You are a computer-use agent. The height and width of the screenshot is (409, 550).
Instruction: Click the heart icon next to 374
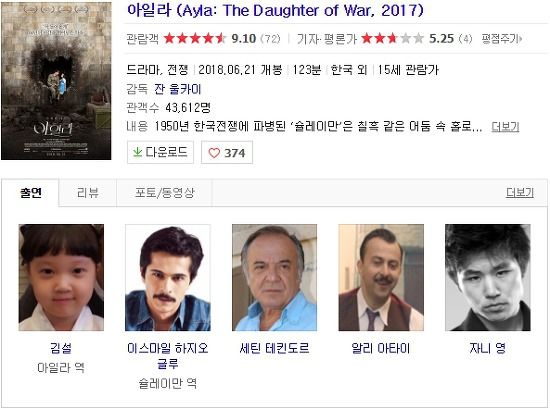tap(214, 153)
